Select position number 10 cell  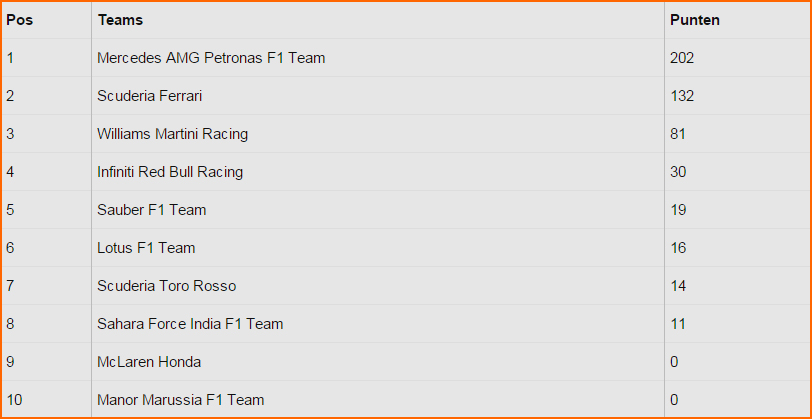point(47,400)
